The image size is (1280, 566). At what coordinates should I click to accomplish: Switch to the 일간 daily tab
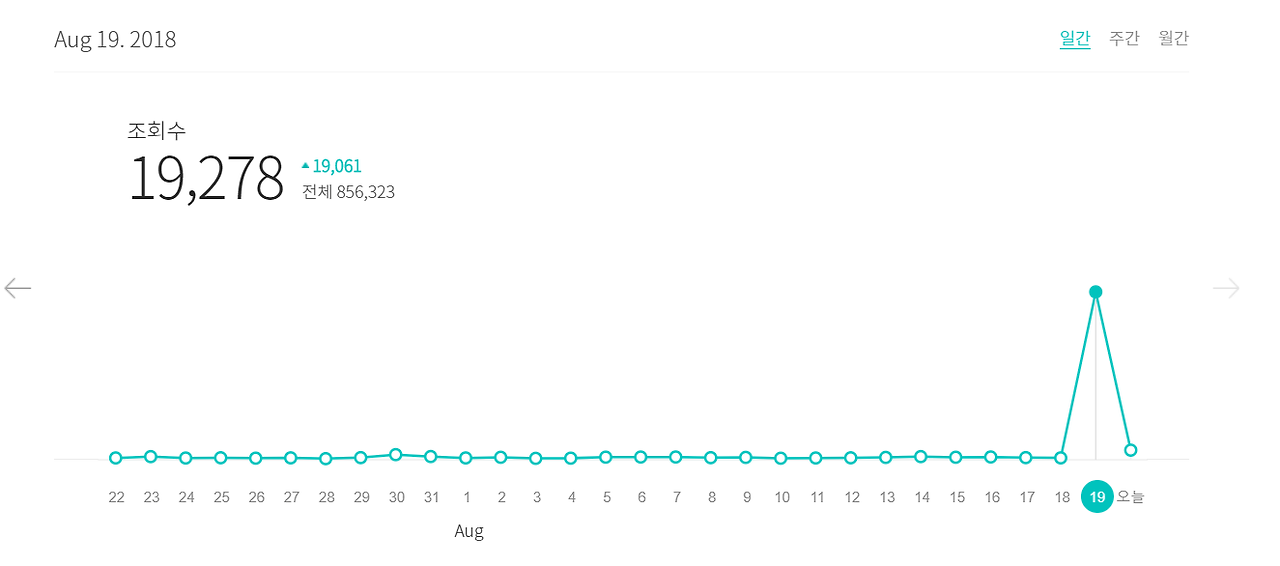coord(1075,38)
